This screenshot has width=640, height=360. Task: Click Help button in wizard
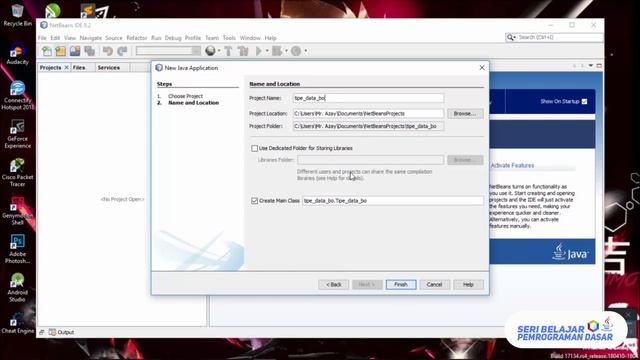click(468, 284)
